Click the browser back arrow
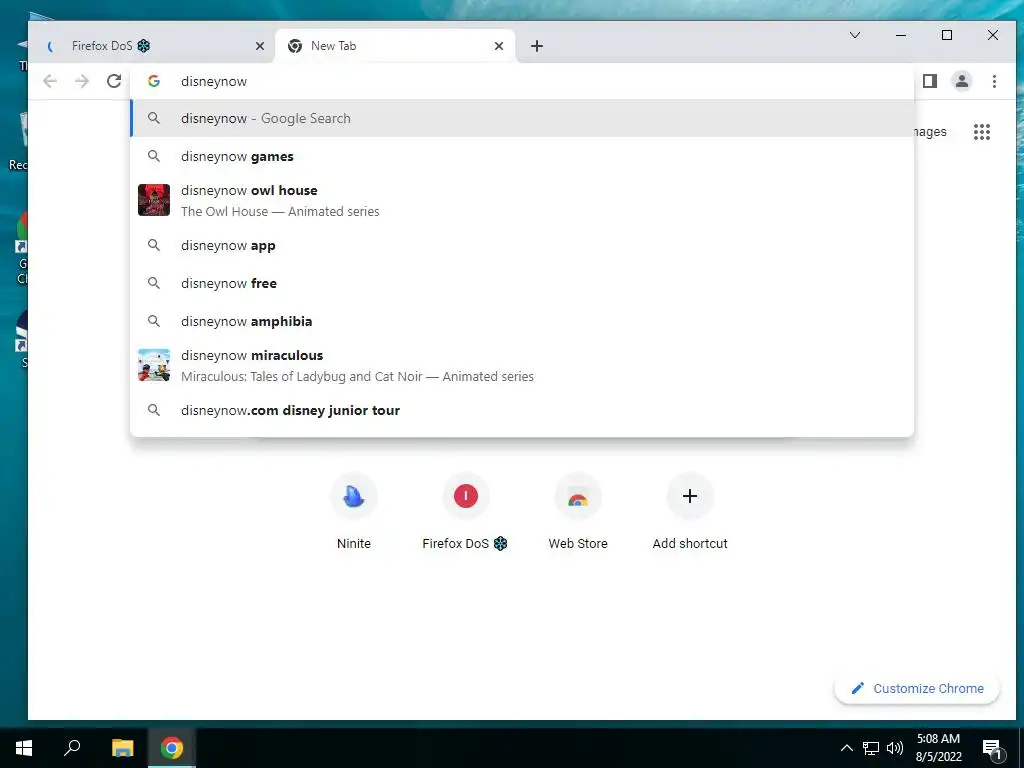The image size is (1024, 768). coord(50,81)
